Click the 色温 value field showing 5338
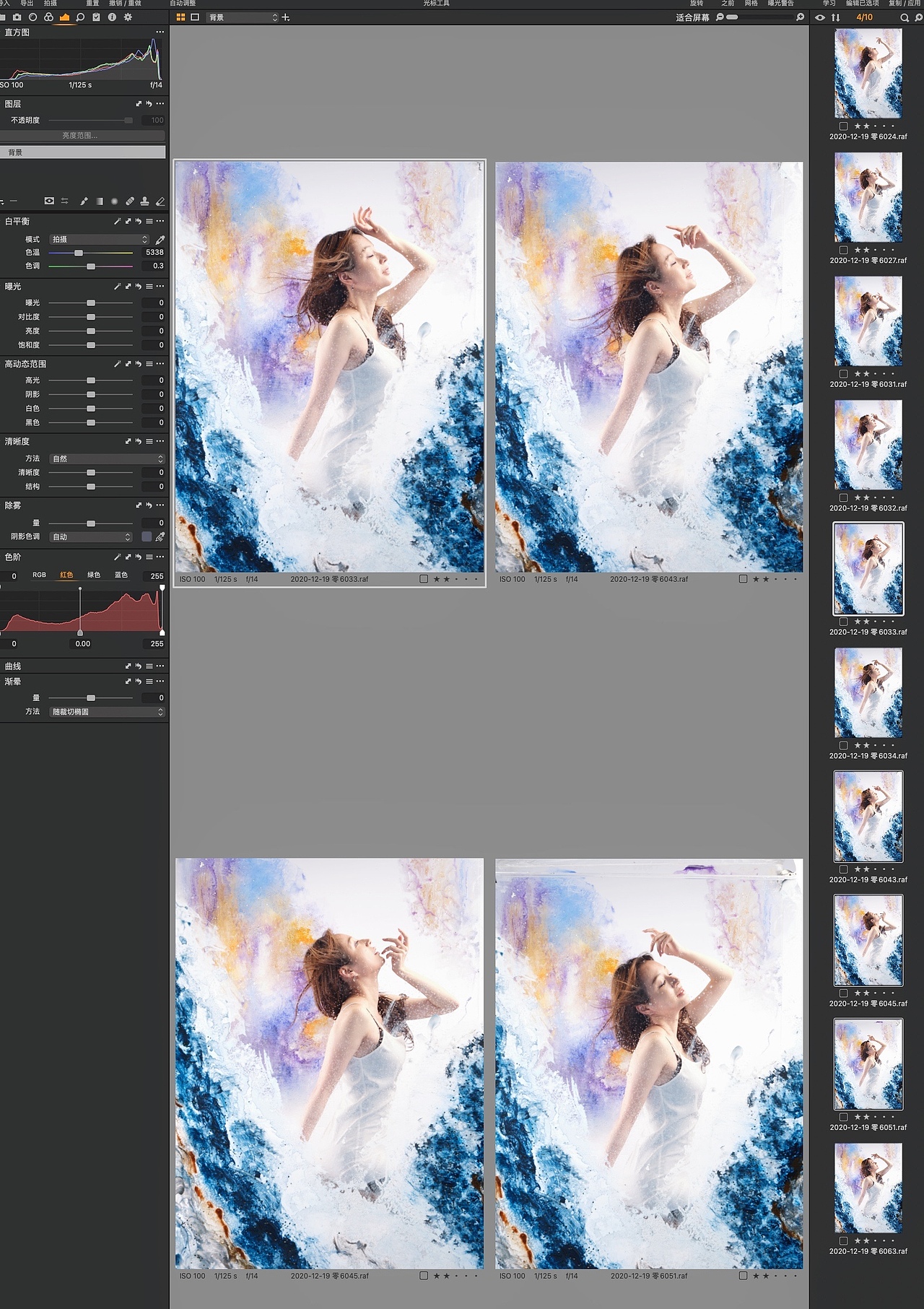The width and height of the screenshot is (924, 1309). (x=153, y=253)
